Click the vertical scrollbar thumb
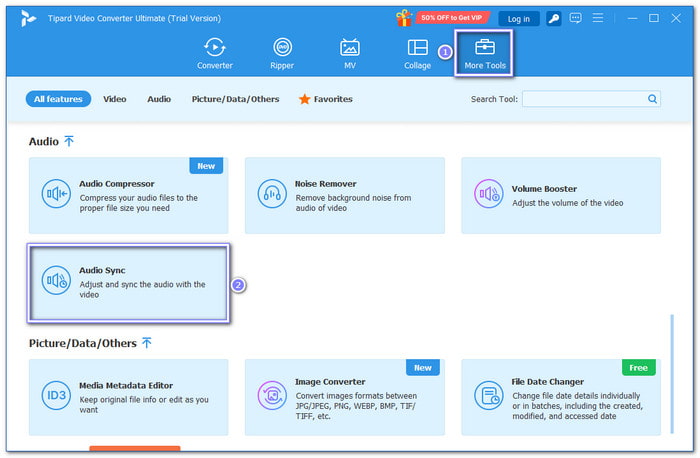Screen dimensions: 700x458 pos(672,374)
